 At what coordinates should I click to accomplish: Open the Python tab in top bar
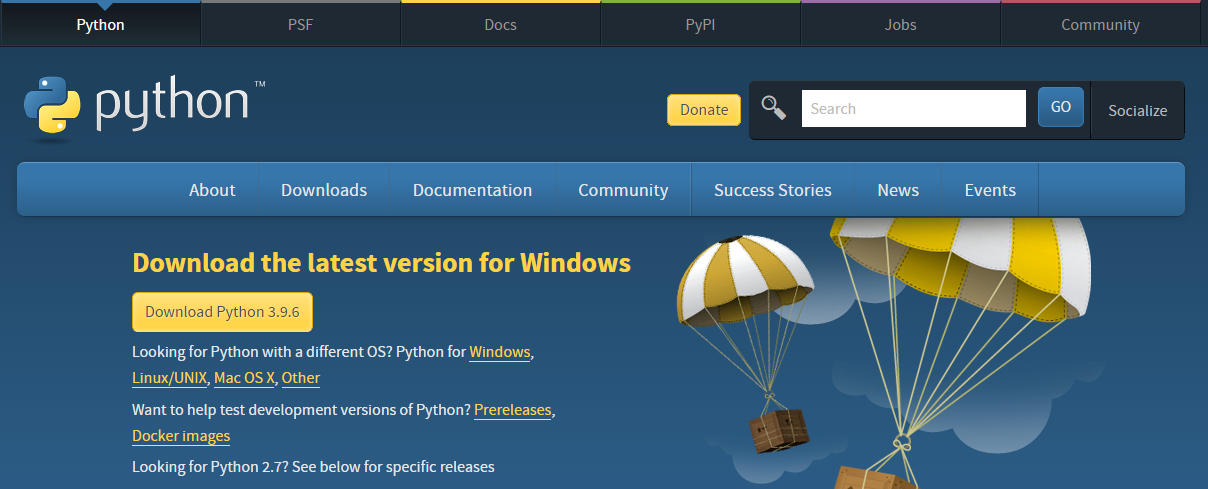pos(100,24)
